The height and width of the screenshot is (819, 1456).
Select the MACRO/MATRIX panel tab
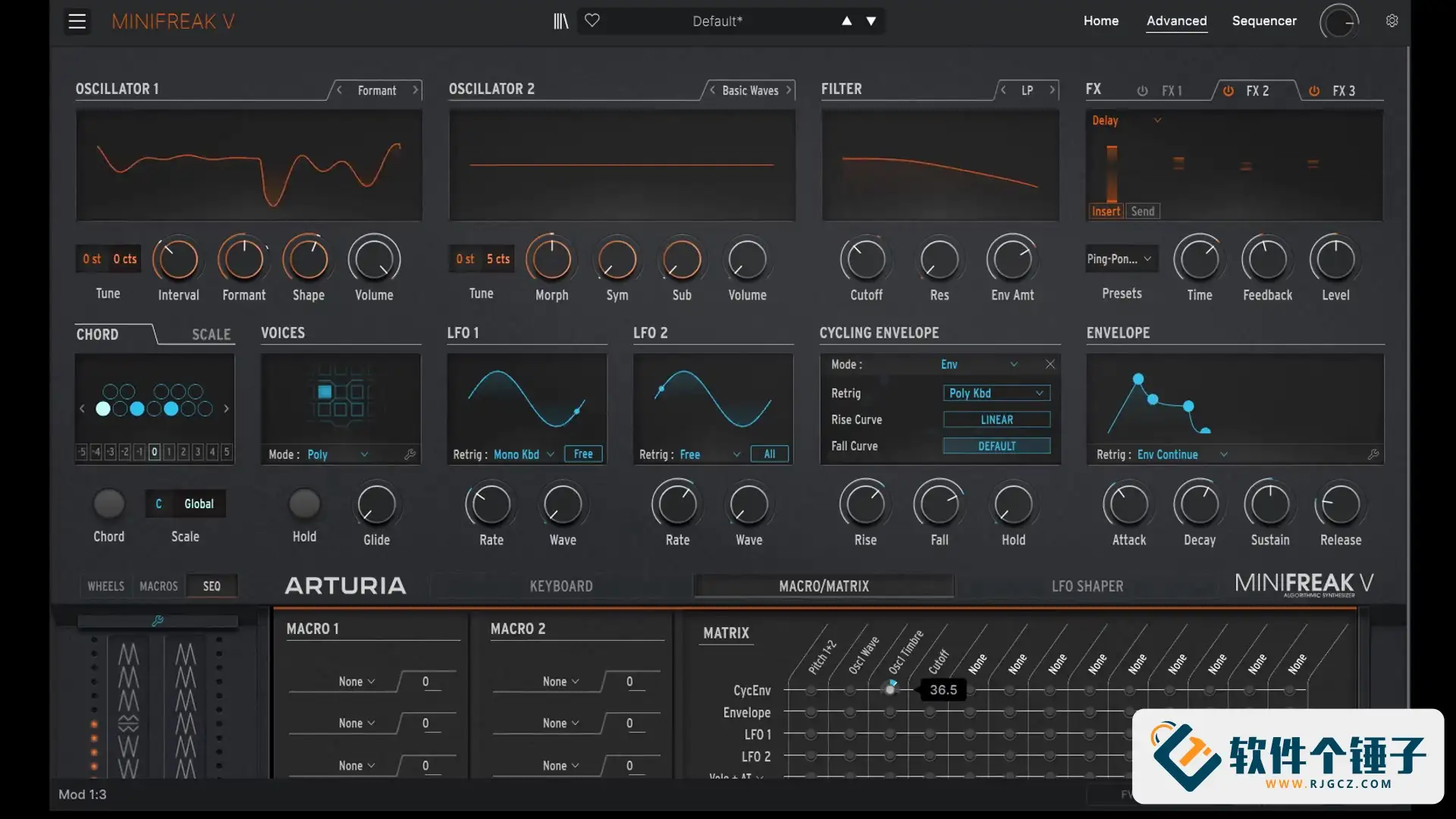click(824, 586)
